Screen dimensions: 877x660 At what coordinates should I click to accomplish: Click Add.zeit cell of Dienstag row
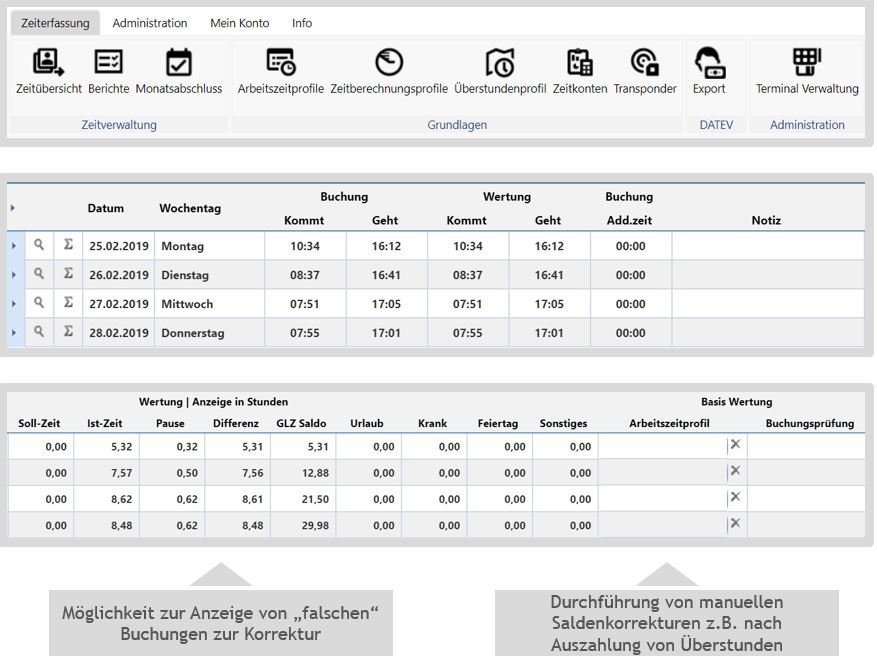(x=630, y=275)
